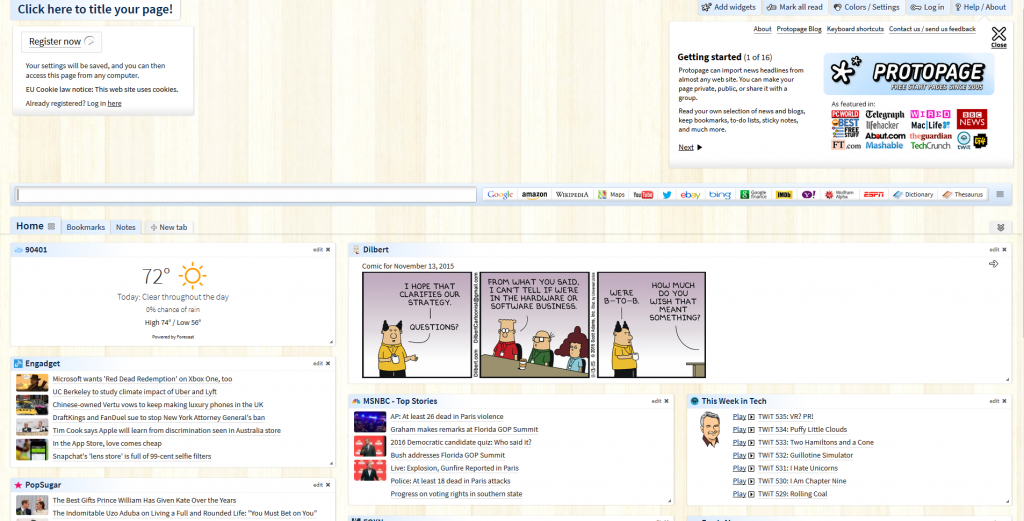Click inside the main search text field
Viewport: 1024px width, 521px height.
[246, 195]
